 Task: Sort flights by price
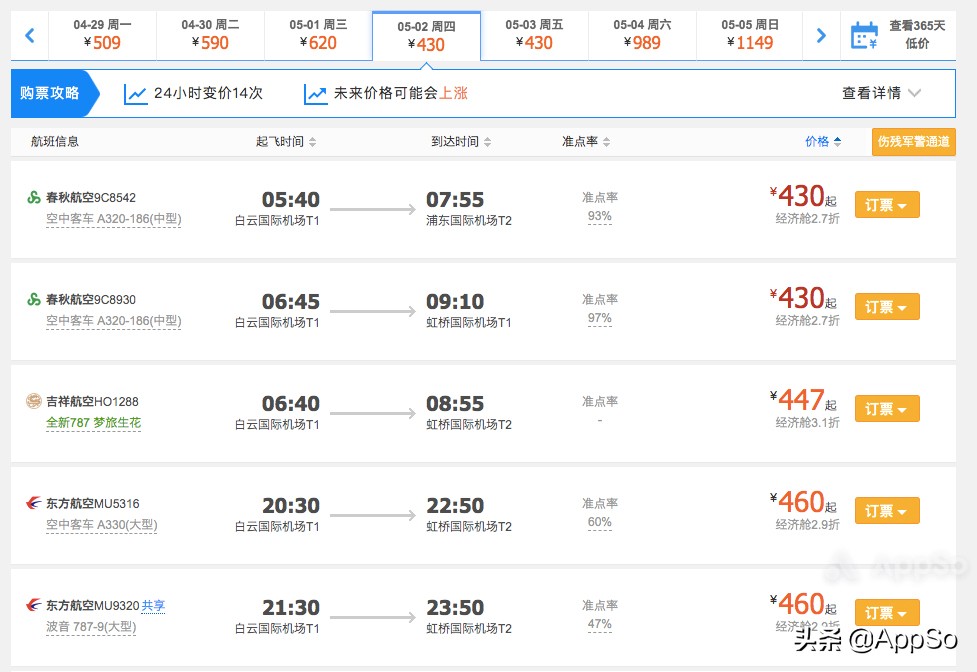[823, 142]
